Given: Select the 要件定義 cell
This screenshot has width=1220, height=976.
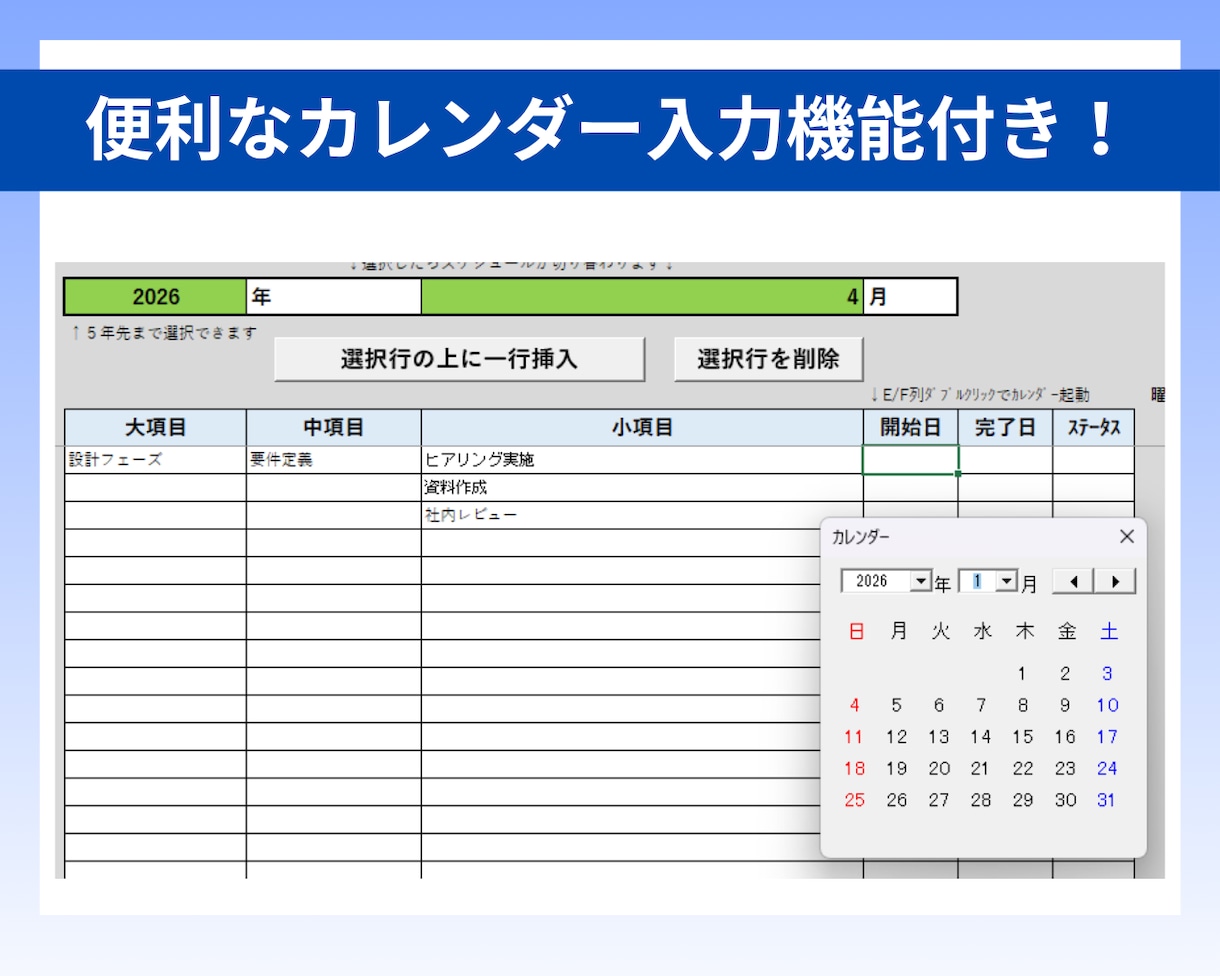Looking at the screenshot, I should (334, 460).
